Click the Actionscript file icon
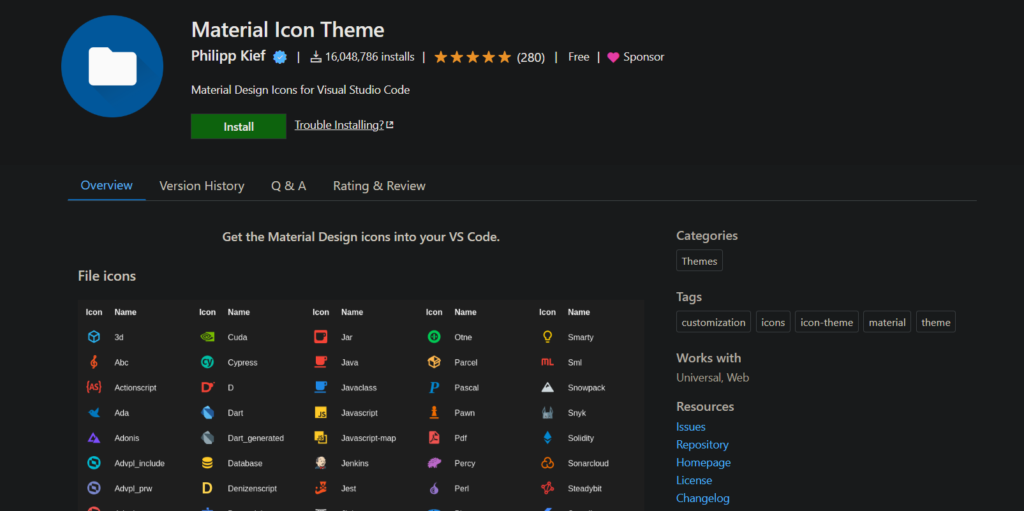Viewport: 1024px width, 511px height. 94,387
